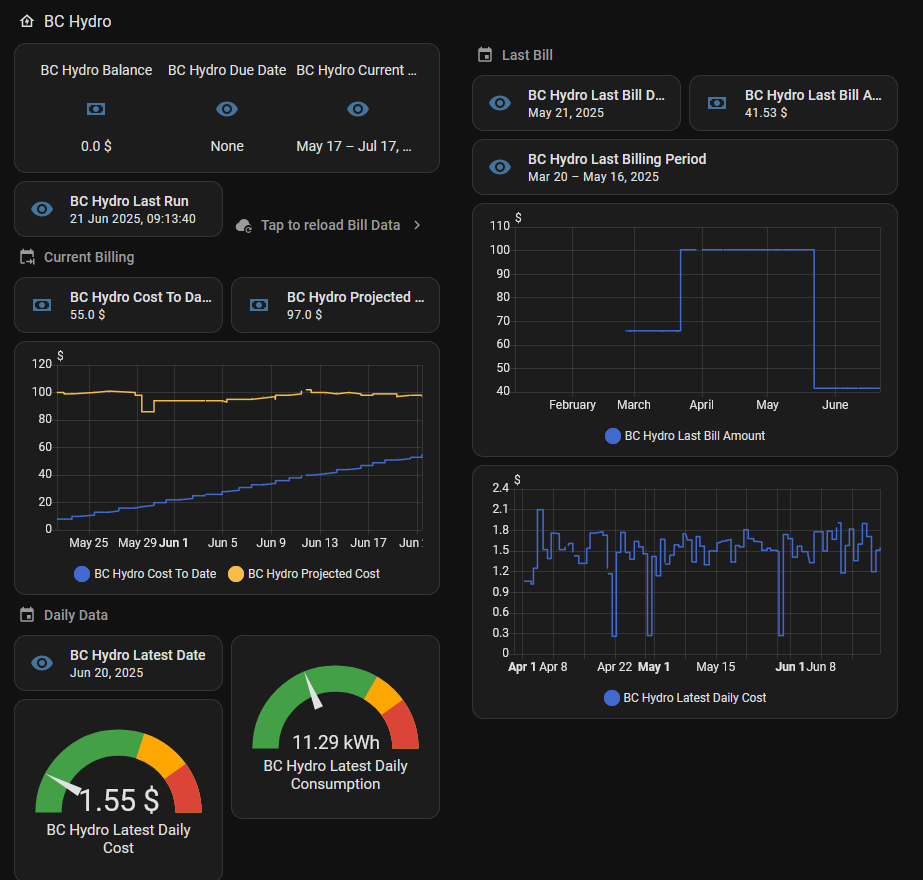
Task: Click the February label on Last Bill chart axis
Action: point(572,405)
